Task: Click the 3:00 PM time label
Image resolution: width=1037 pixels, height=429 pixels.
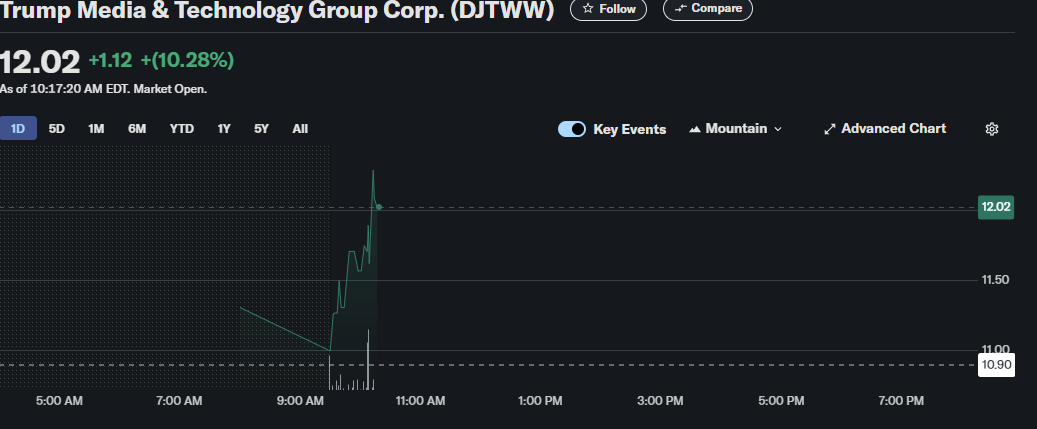Action: (x=661, y=401)
